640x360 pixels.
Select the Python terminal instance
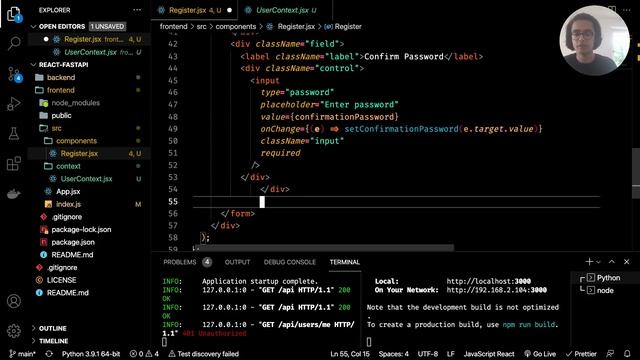click(x=604, y=278)
